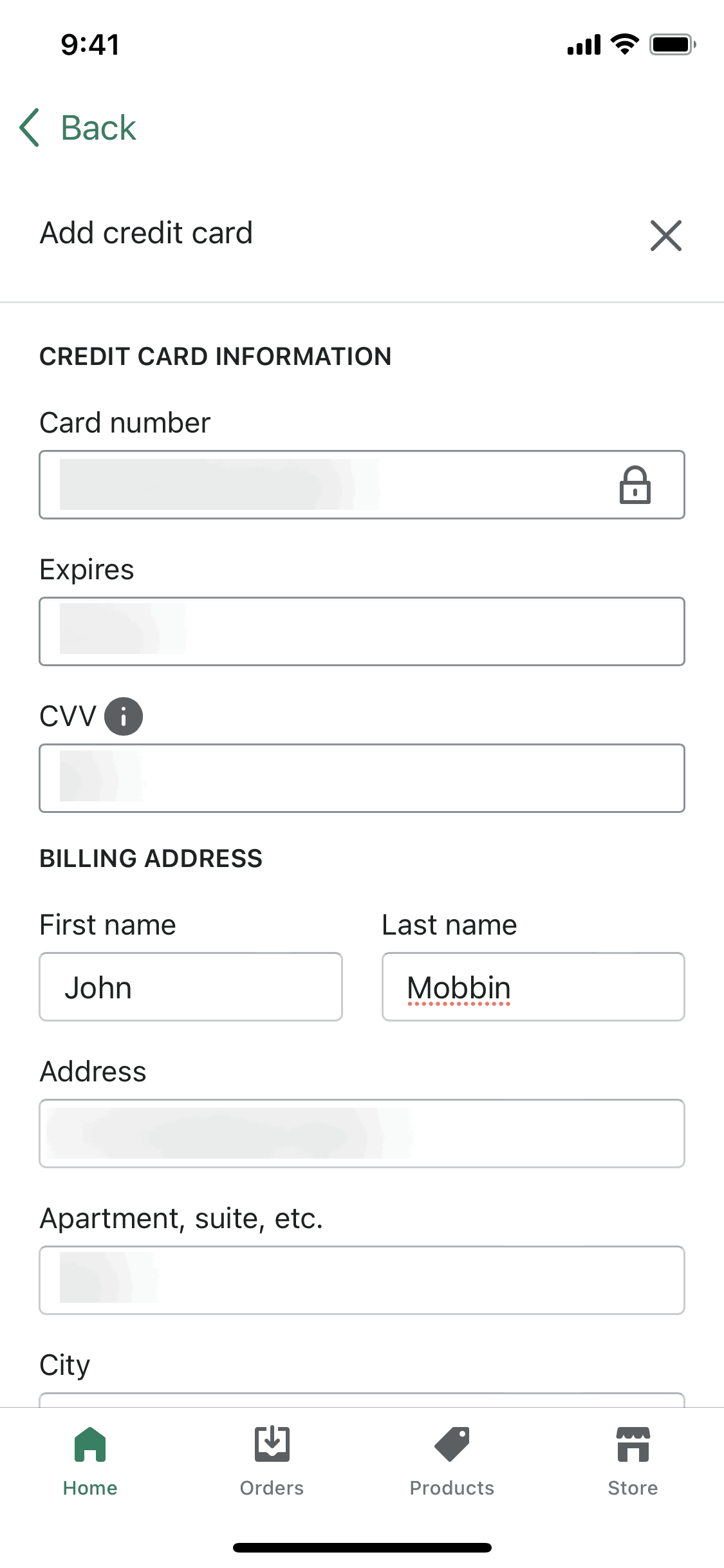Switch to the Orders tab label
This screenshot has height=1568, width=724.
pos(272,1488)
